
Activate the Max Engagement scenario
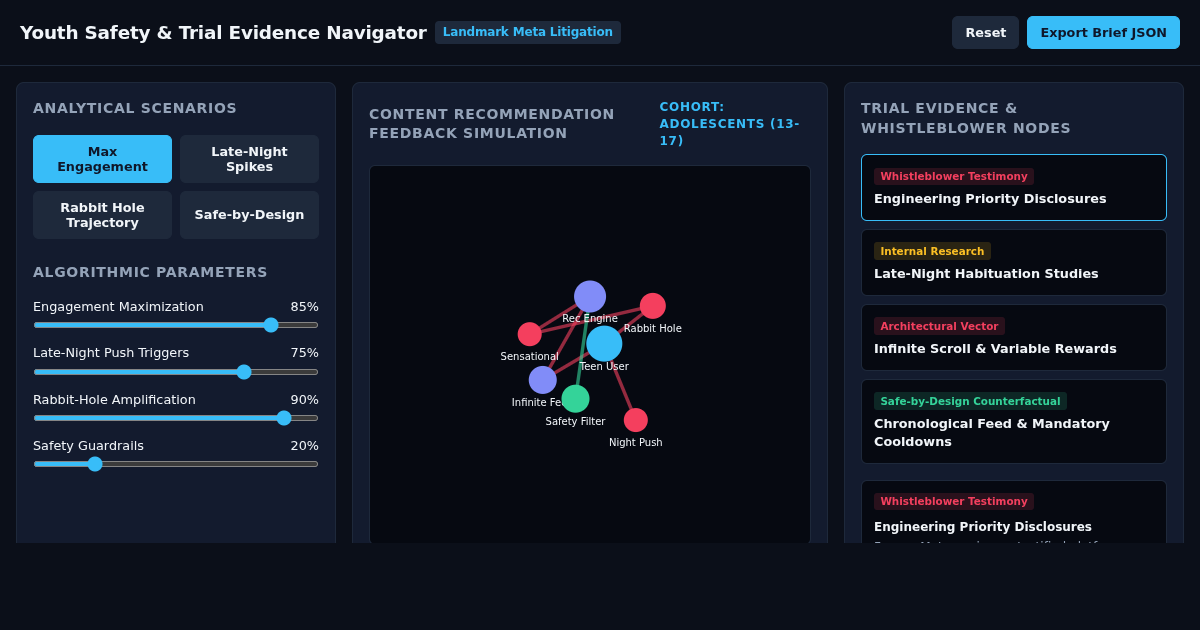tap(102, 159)
